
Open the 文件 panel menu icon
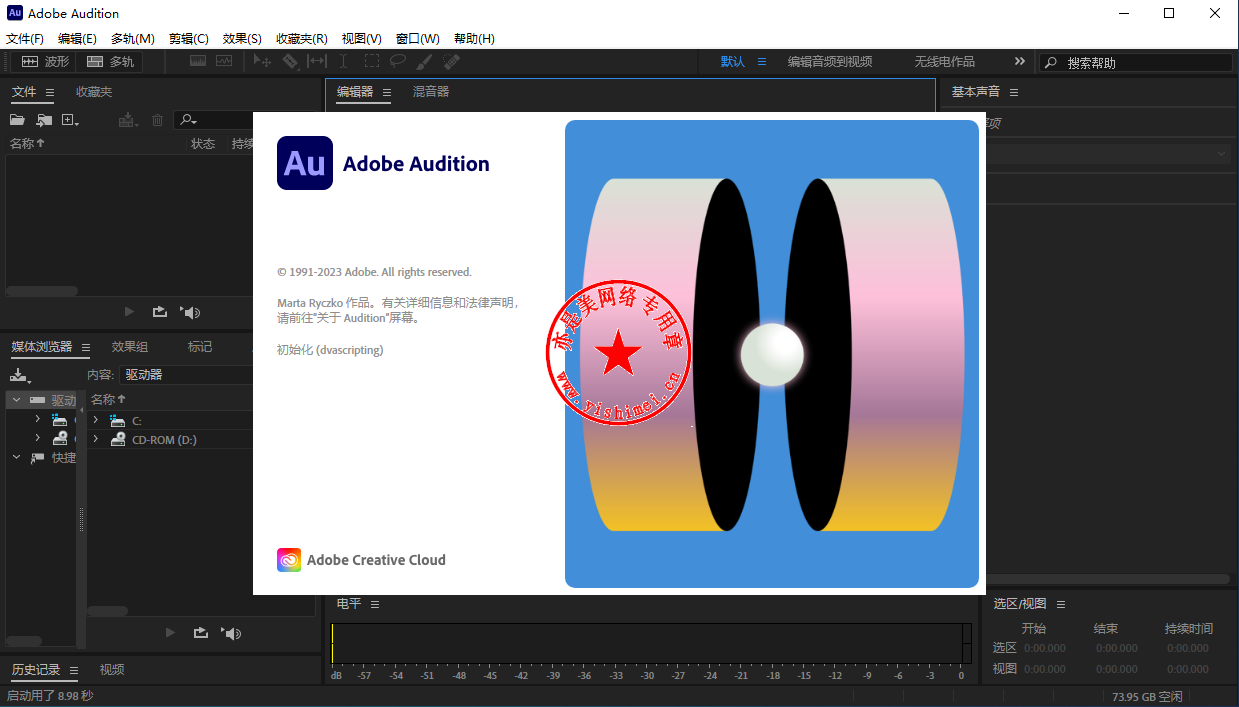tap(50, 92)
